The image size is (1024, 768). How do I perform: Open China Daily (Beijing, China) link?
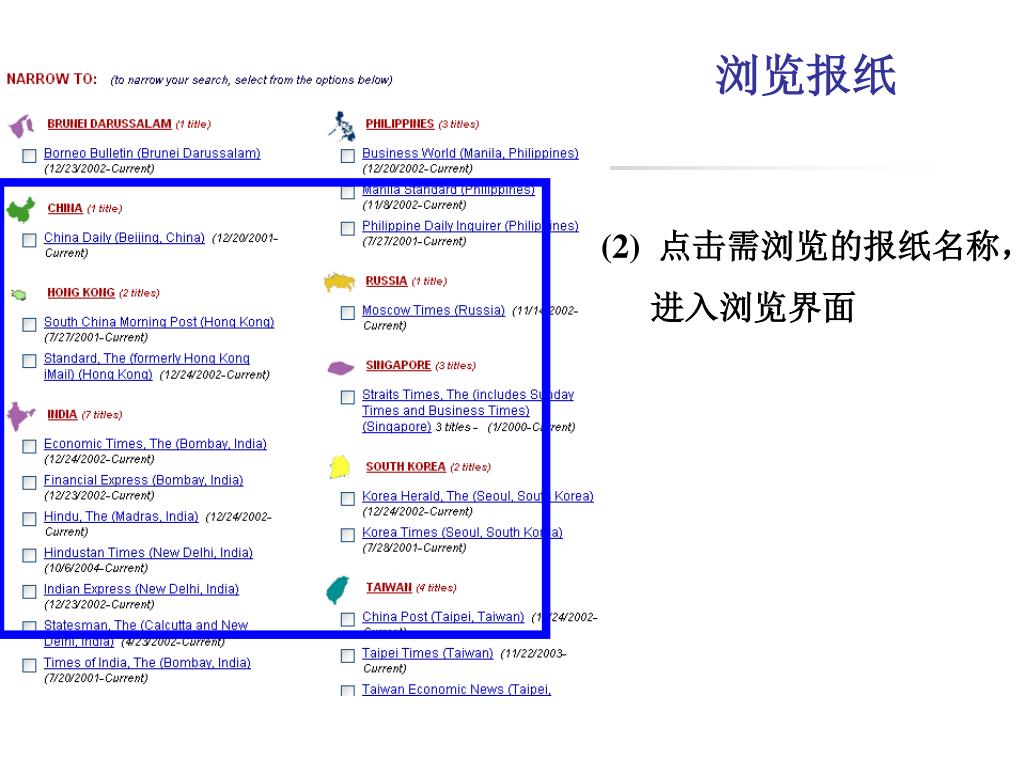tap(124, 237)
